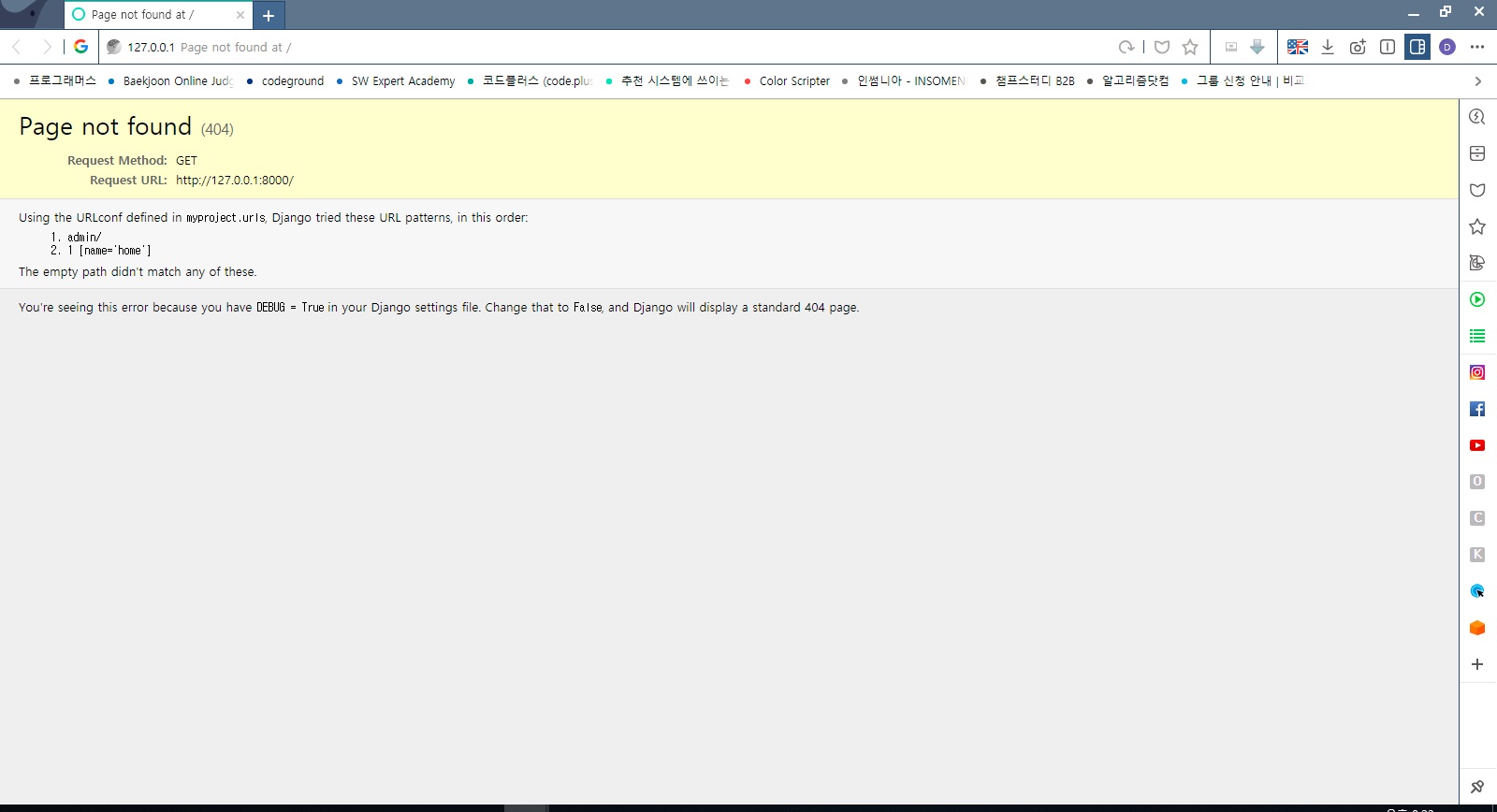Viewport: 1497px width, 812px height.
Task: Open a new tab with plus button
Action: click(269, 15)
